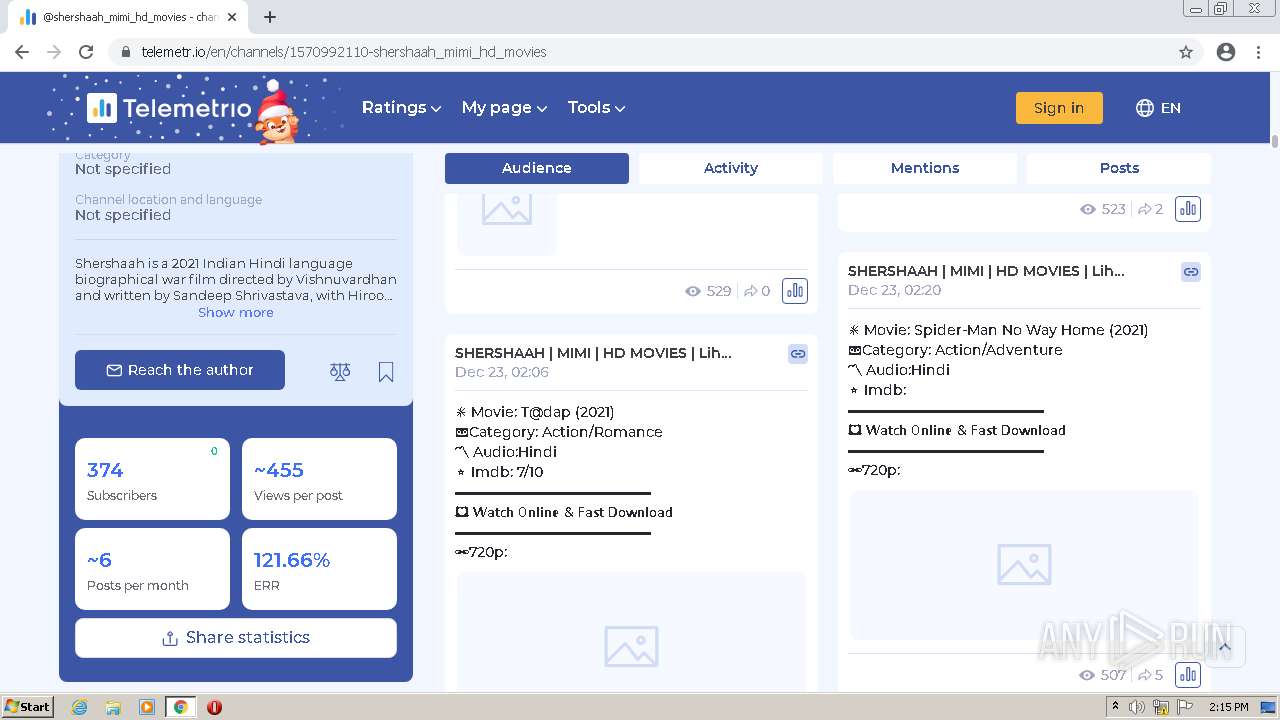Select the Posts per month card

pyautogui.click(x=152, y=569)
